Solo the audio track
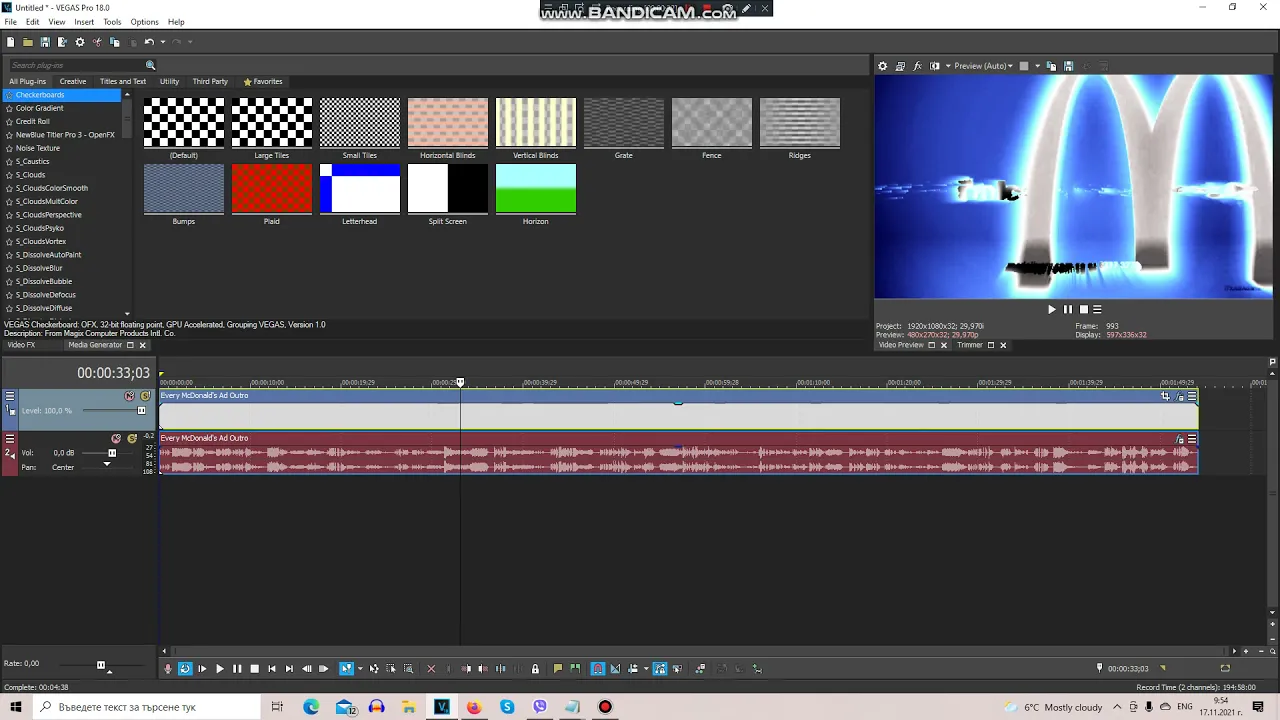The width and height of the screenshot is (1280, 720). tap(132, 439)
